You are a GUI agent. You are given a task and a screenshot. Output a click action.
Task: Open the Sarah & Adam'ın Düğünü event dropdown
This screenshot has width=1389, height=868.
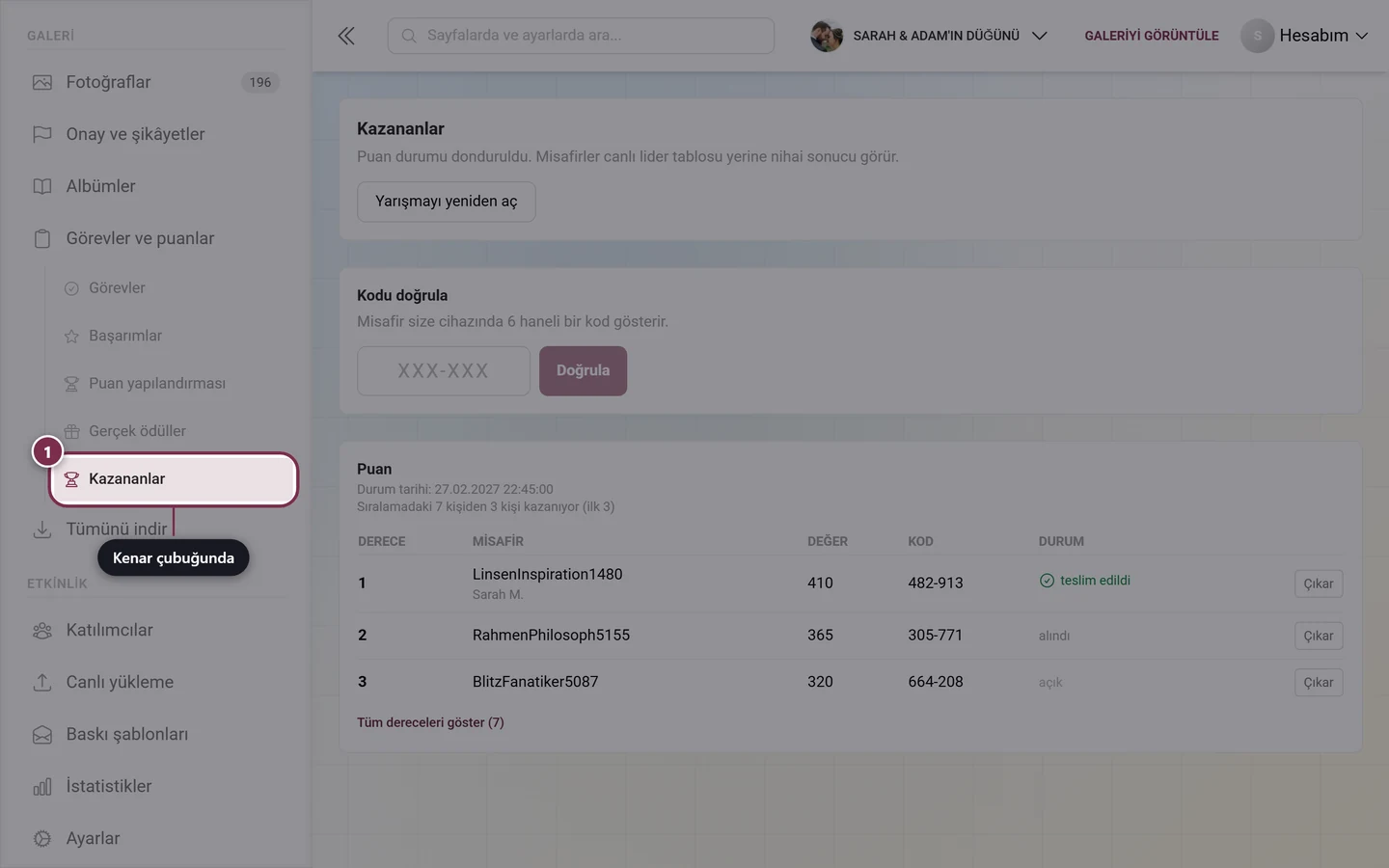click(930, 36)
